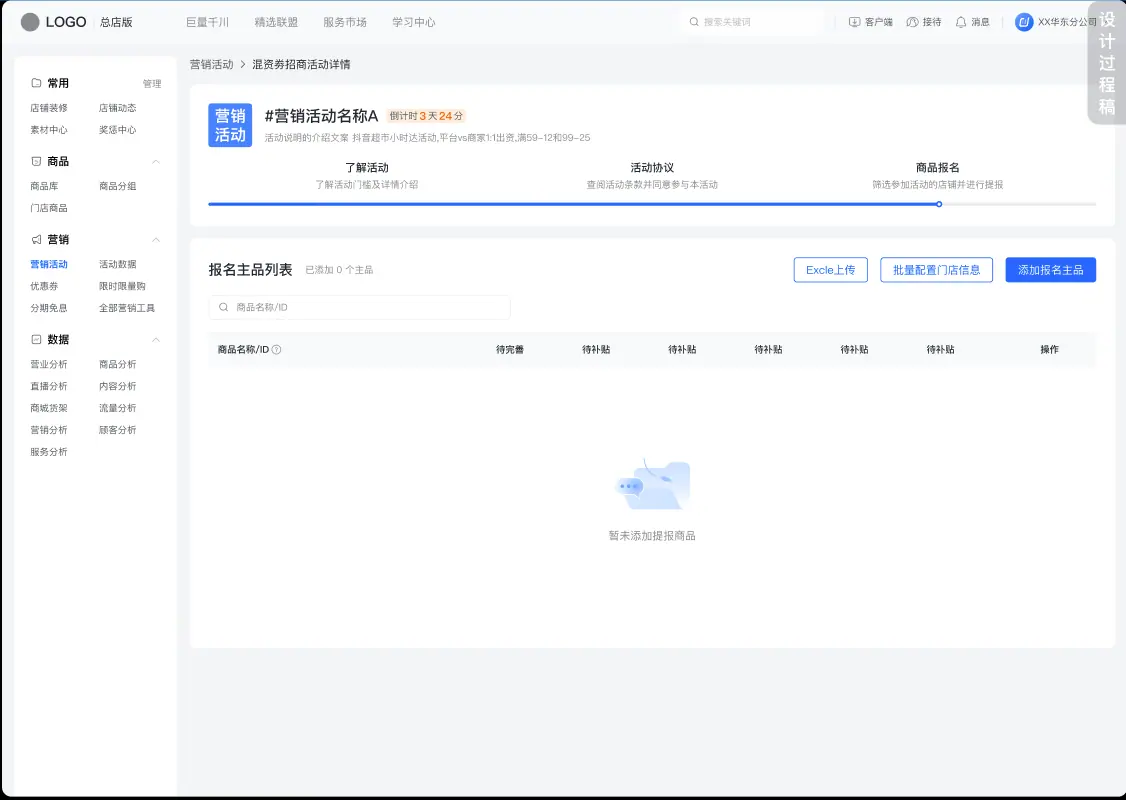This screenshot has width=1126, height=800.
Task: Open 服务分析 in sidebar
Action: tap(49, 452)
